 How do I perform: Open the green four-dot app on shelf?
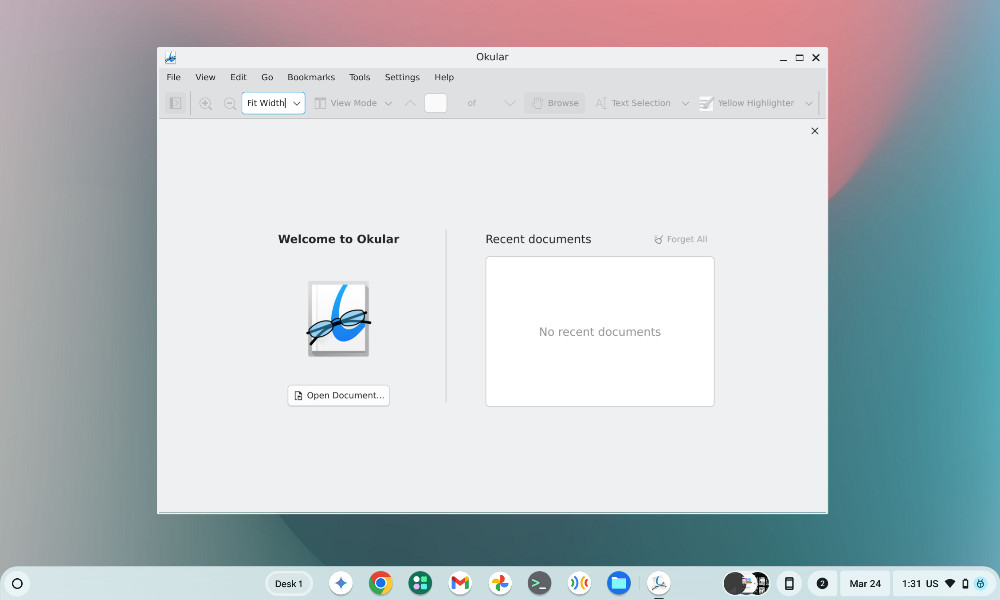point(420,583)
